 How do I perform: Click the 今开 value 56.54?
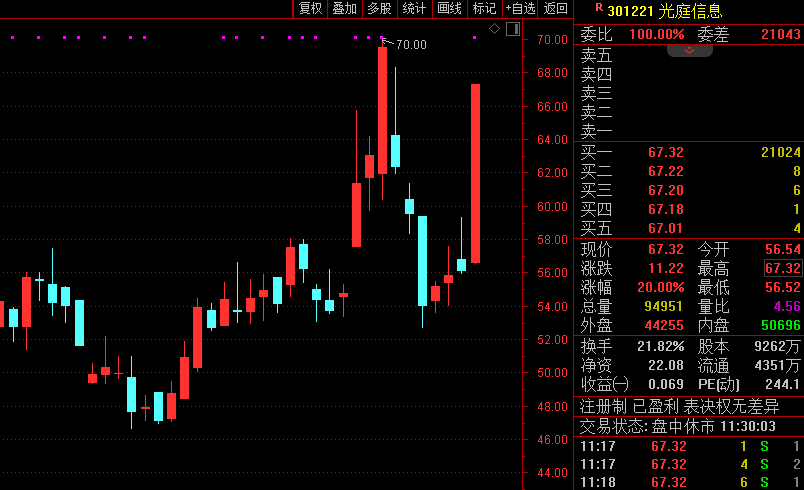[x=782, y=250]
